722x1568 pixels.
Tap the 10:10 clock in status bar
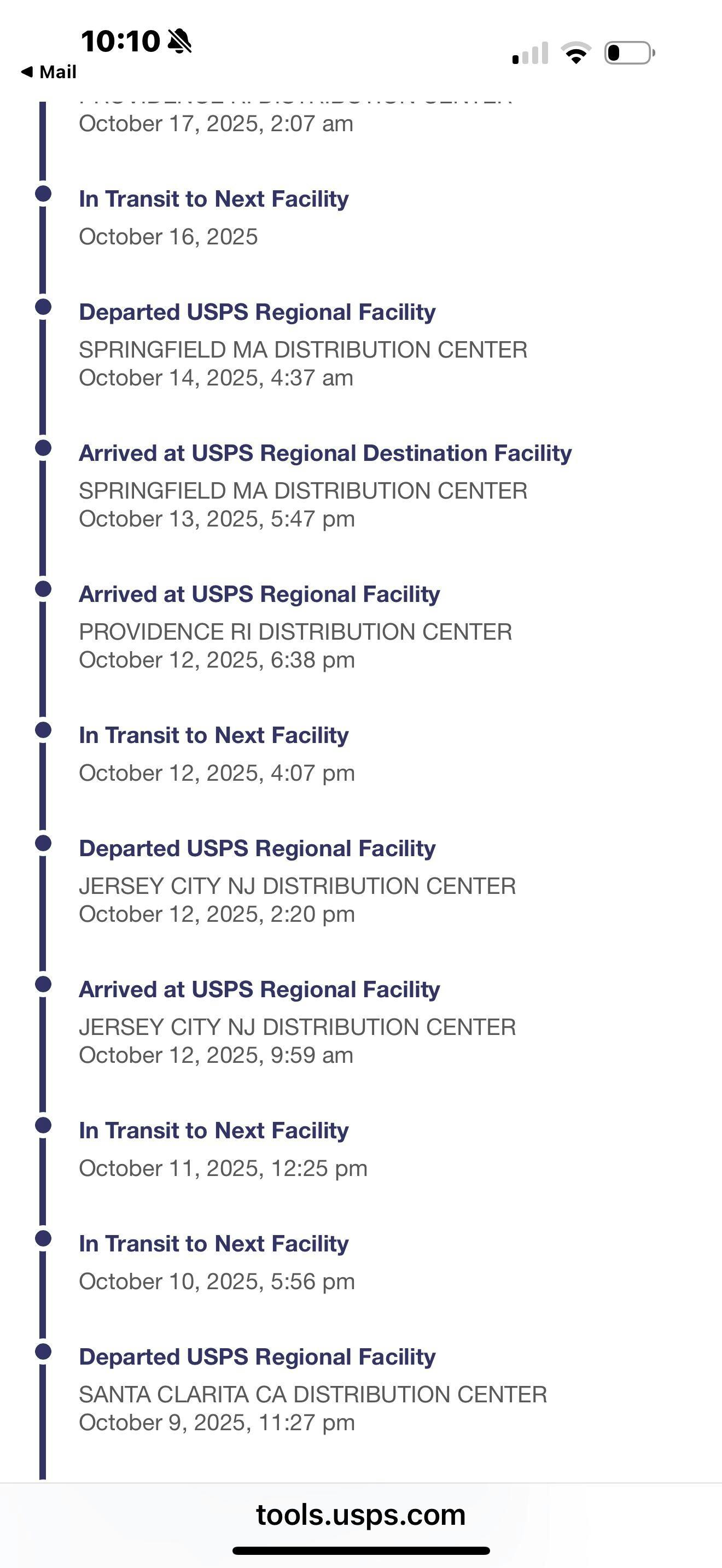point(120,42)
